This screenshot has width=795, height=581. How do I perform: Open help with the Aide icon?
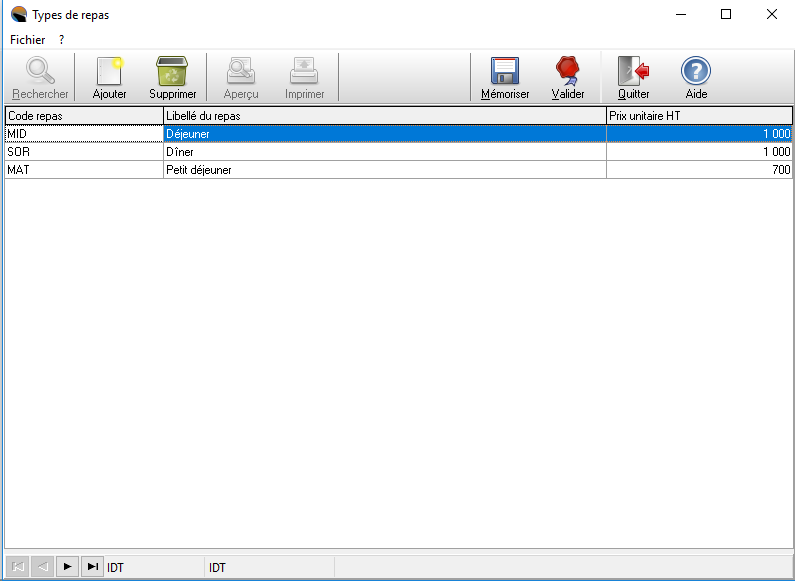[696, 72]
